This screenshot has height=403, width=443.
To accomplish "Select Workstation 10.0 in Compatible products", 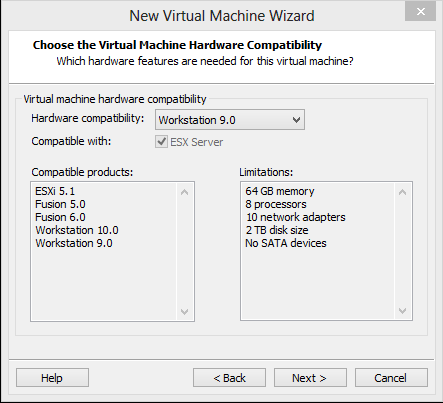I will point(77,230).
